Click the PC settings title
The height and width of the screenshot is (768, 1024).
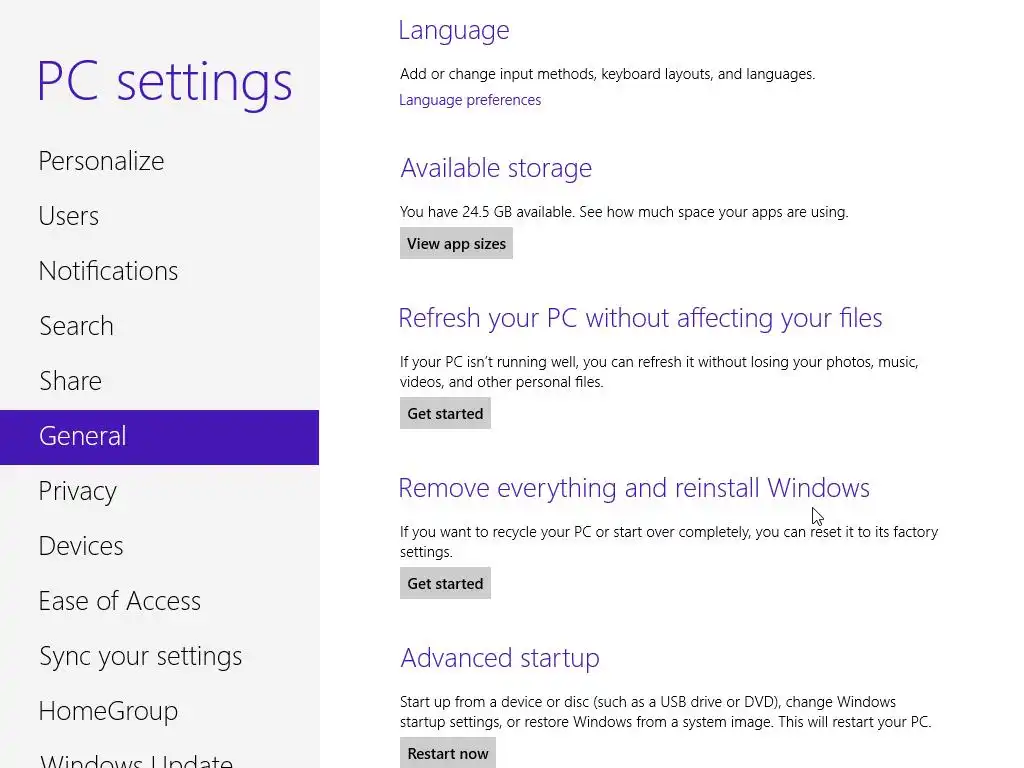[x=165, y=82]
